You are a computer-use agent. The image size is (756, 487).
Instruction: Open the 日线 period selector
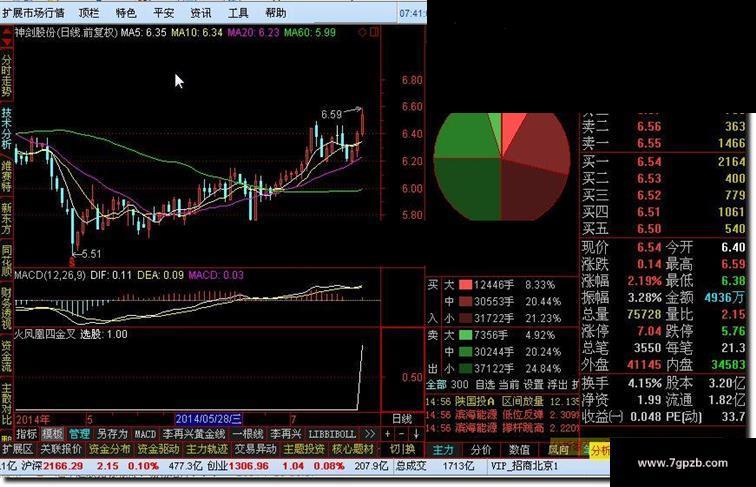(x=401, y=419)
